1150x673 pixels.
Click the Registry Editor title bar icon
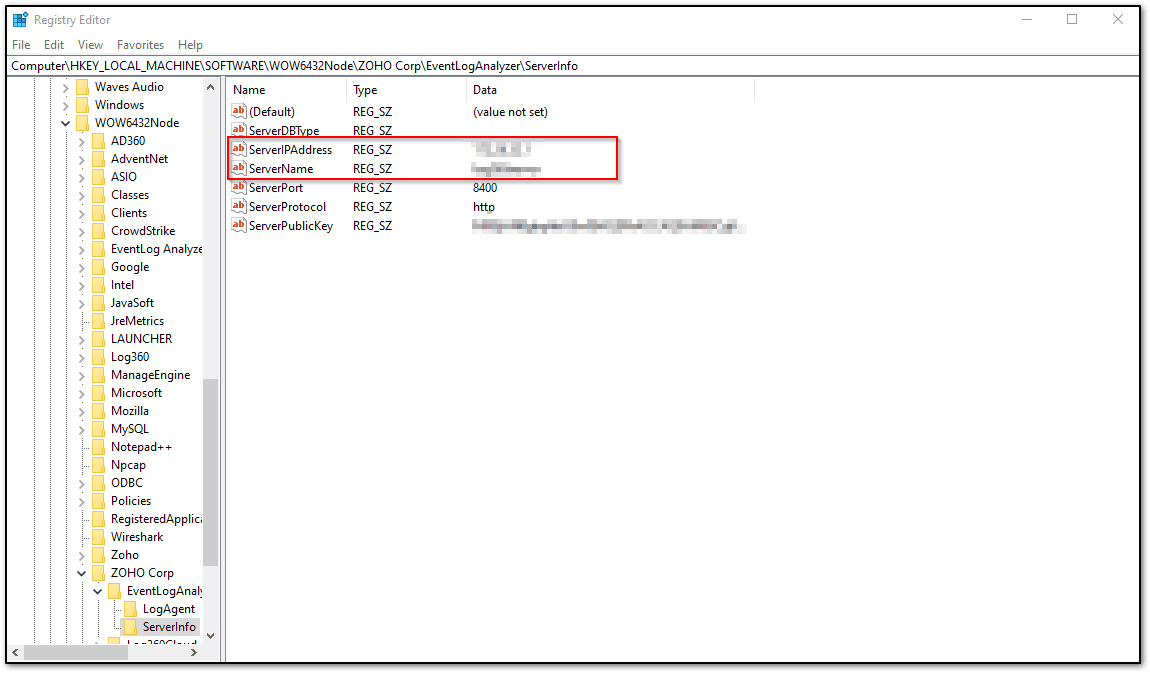click(x=20, y=20)
